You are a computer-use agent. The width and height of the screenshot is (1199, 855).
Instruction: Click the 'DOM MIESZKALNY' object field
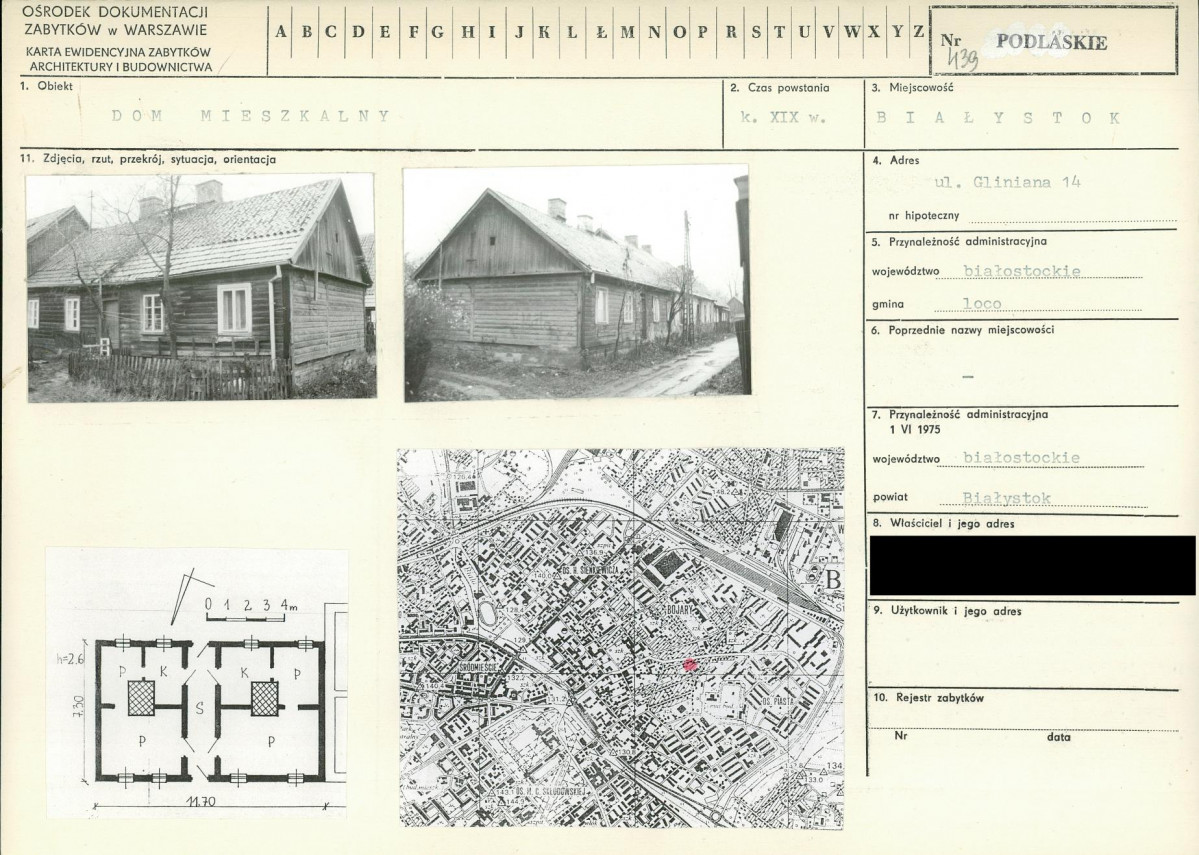pyautogui.click(x=250, y=116)
